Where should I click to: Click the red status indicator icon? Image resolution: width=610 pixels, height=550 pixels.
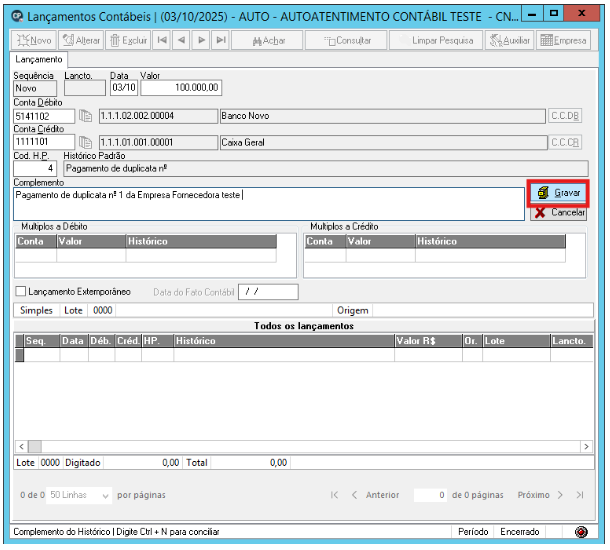[581, 532]
